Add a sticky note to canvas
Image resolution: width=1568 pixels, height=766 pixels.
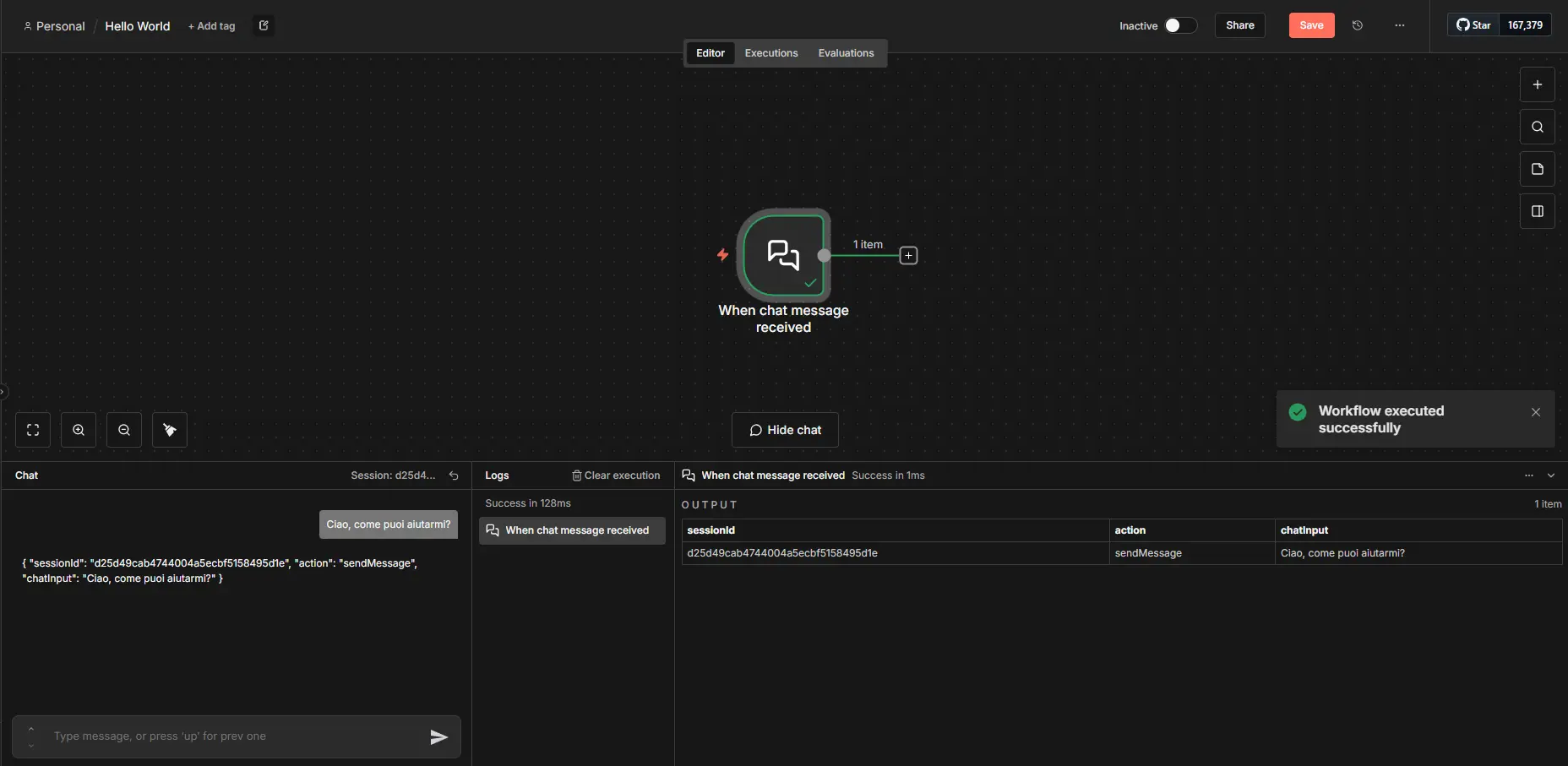[1537, 169]
